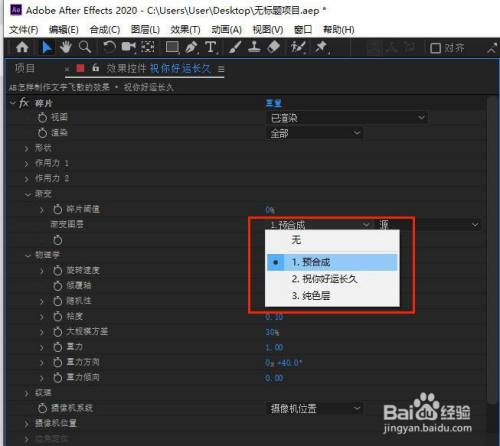
Task: Open the 源 dropdown beside gradient layer
Action: click(428, 225)
